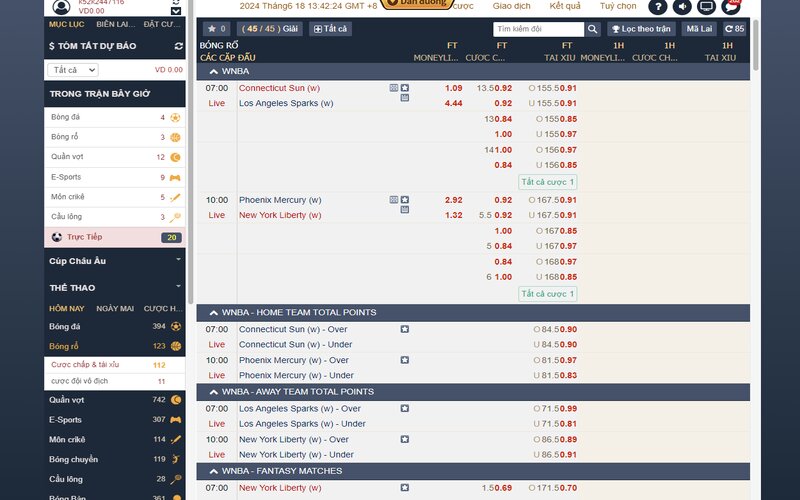
Task: Click the user profile avatar icon
Action: (x=62, y=7)
